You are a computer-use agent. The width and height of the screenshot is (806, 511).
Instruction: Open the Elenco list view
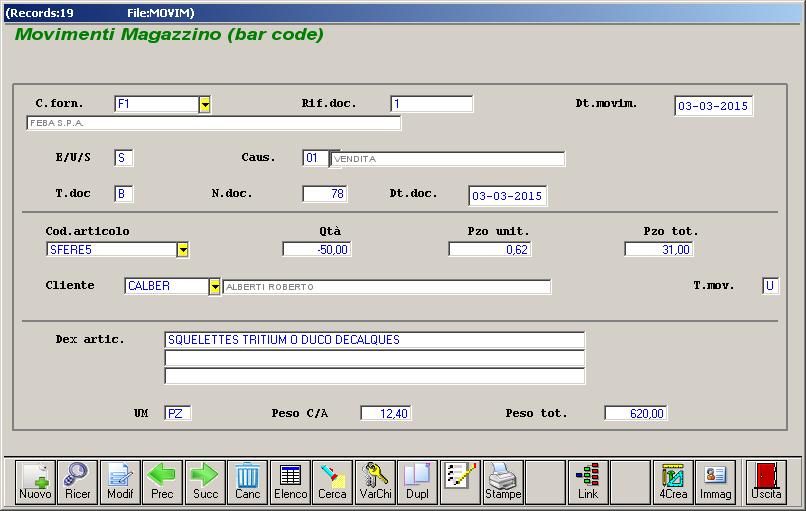290,481
